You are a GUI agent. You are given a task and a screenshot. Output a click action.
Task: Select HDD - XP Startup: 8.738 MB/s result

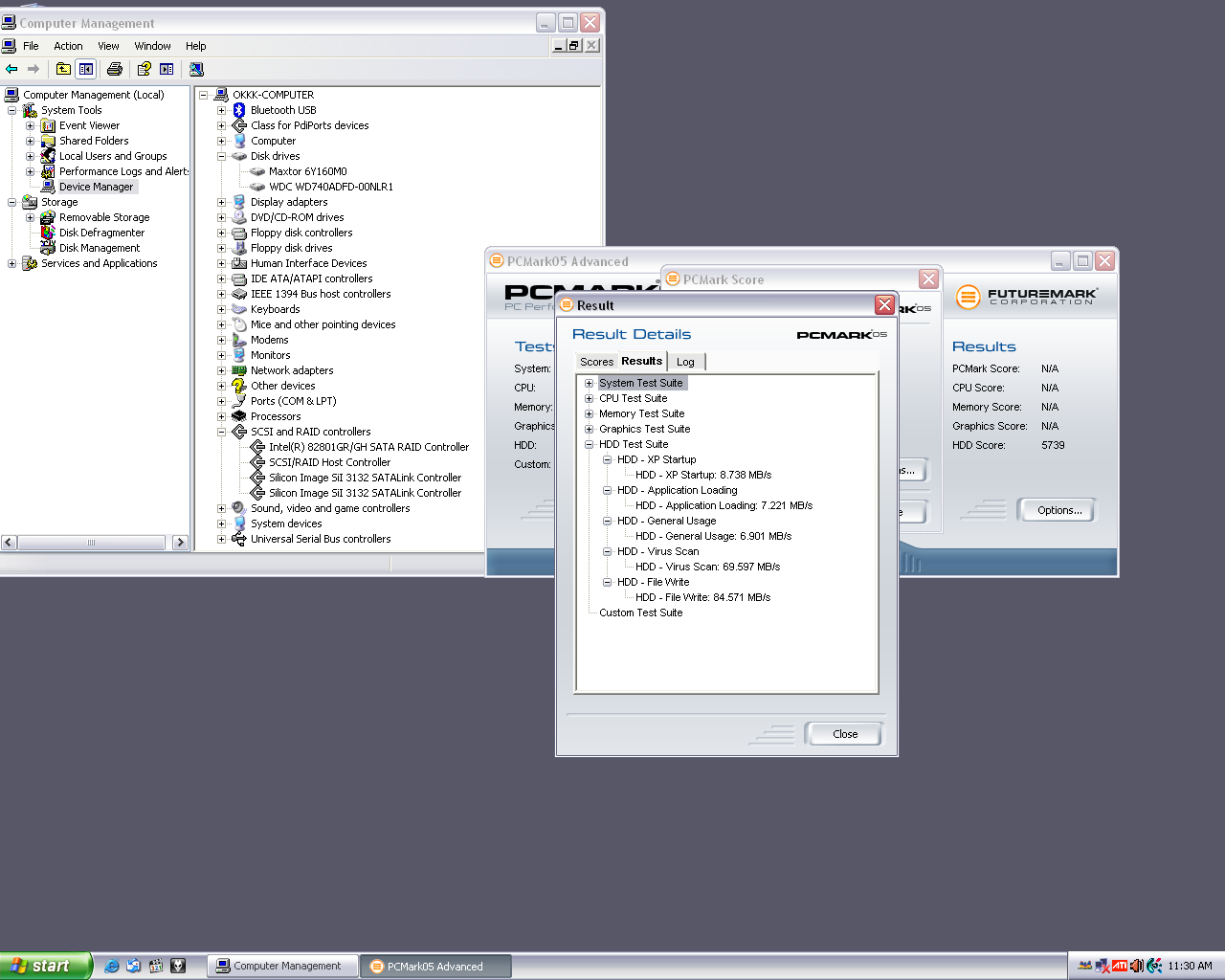(x=703, y=475)
